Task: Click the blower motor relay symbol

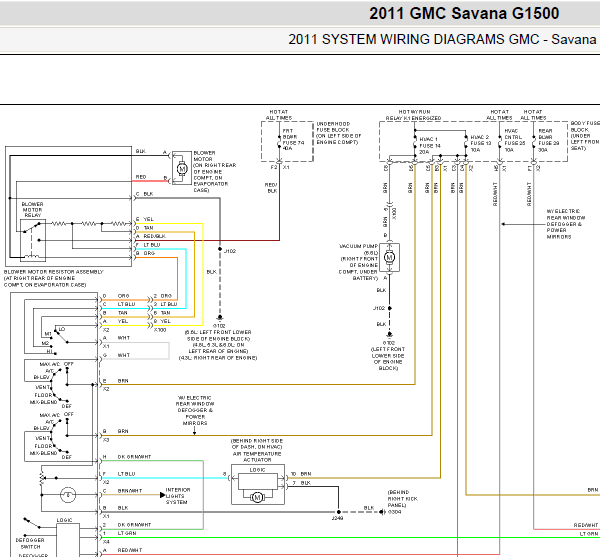Action: point(33,241)
